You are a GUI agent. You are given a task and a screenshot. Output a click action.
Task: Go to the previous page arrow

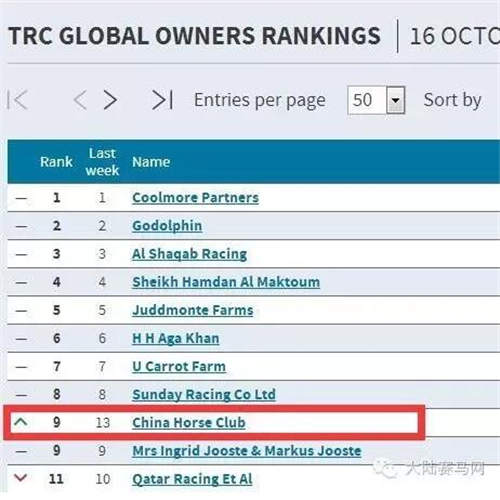(80, 100)
